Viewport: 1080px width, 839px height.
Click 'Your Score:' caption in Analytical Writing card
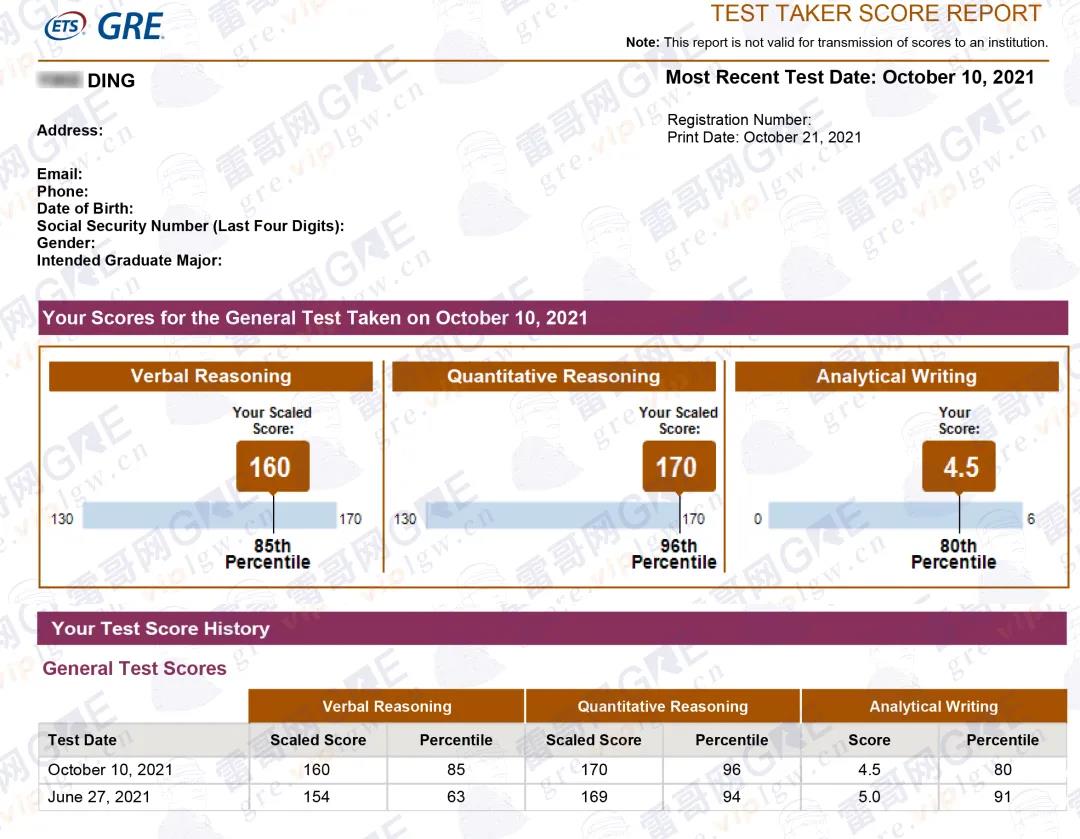click(x=957, y=420)
